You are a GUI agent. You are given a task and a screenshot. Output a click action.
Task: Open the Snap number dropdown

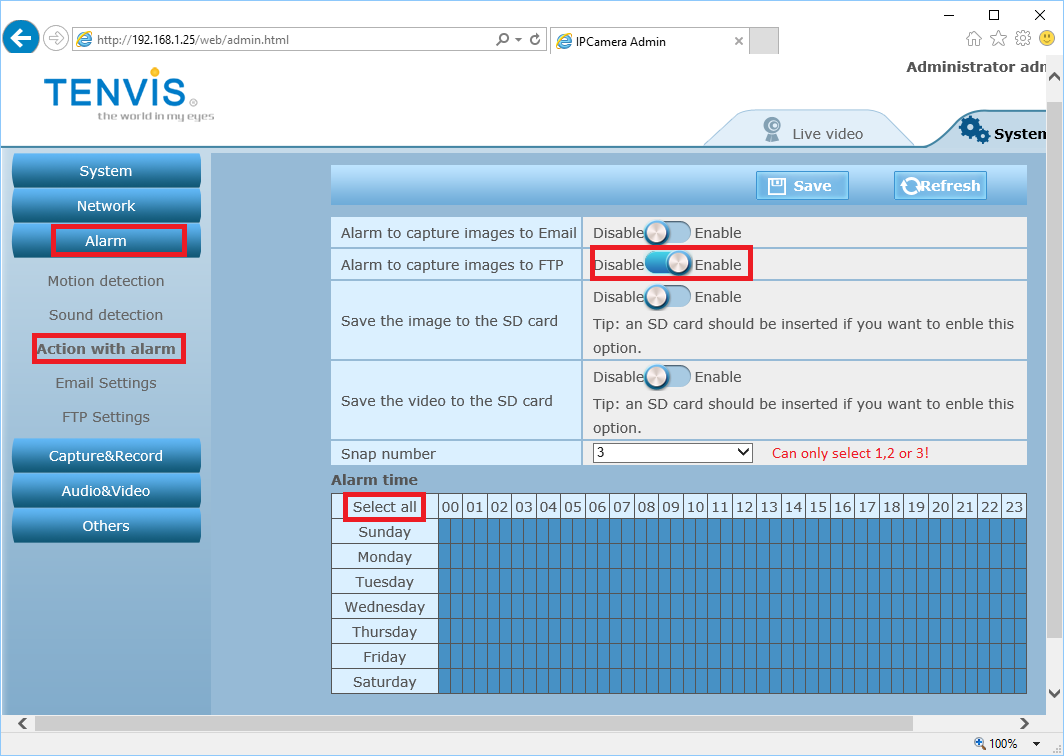coord(672,453)
